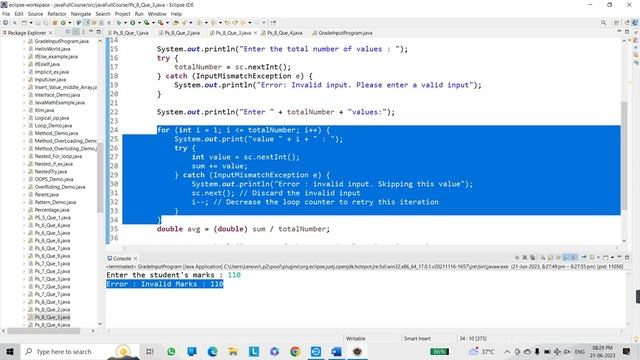Open the Search menu

click(x=103, y=14)
